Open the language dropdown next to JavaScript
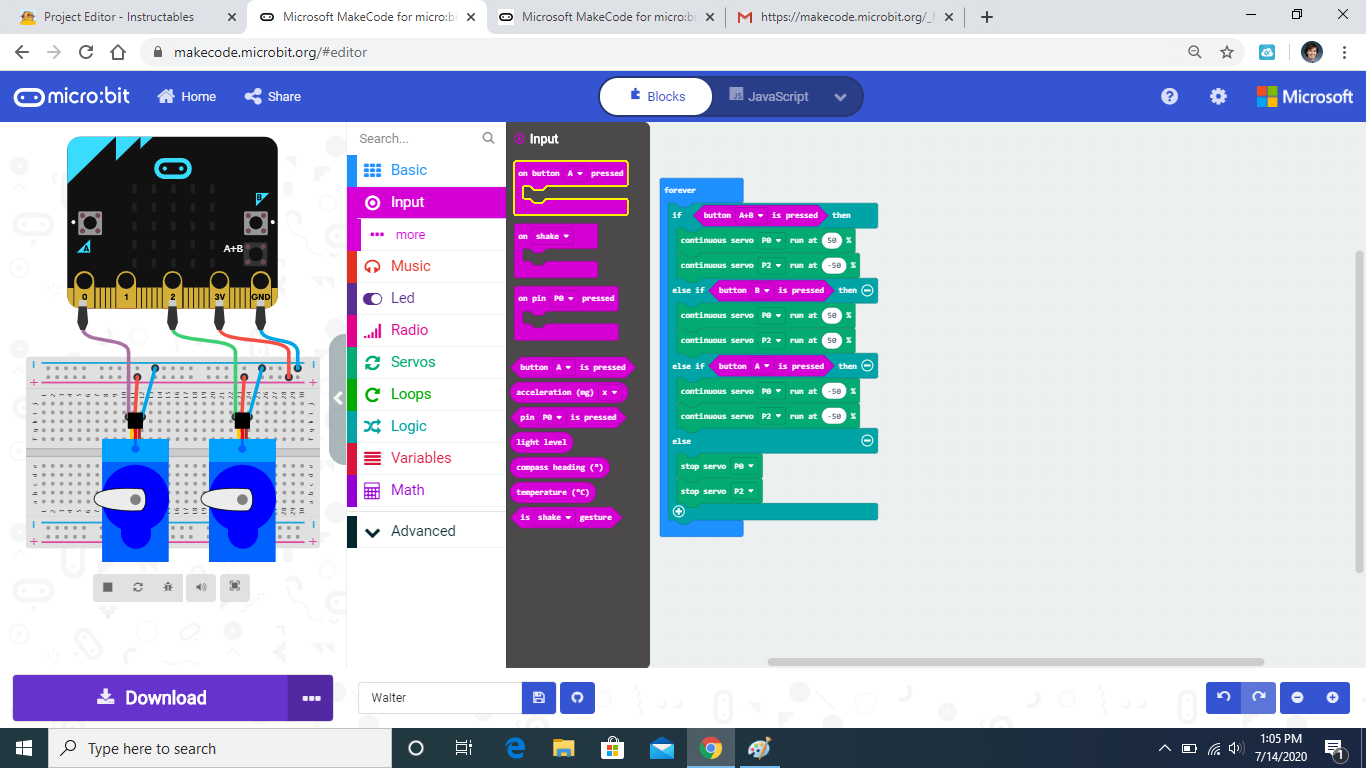This screenshot has width=1366, height=768. click(841, 97)
